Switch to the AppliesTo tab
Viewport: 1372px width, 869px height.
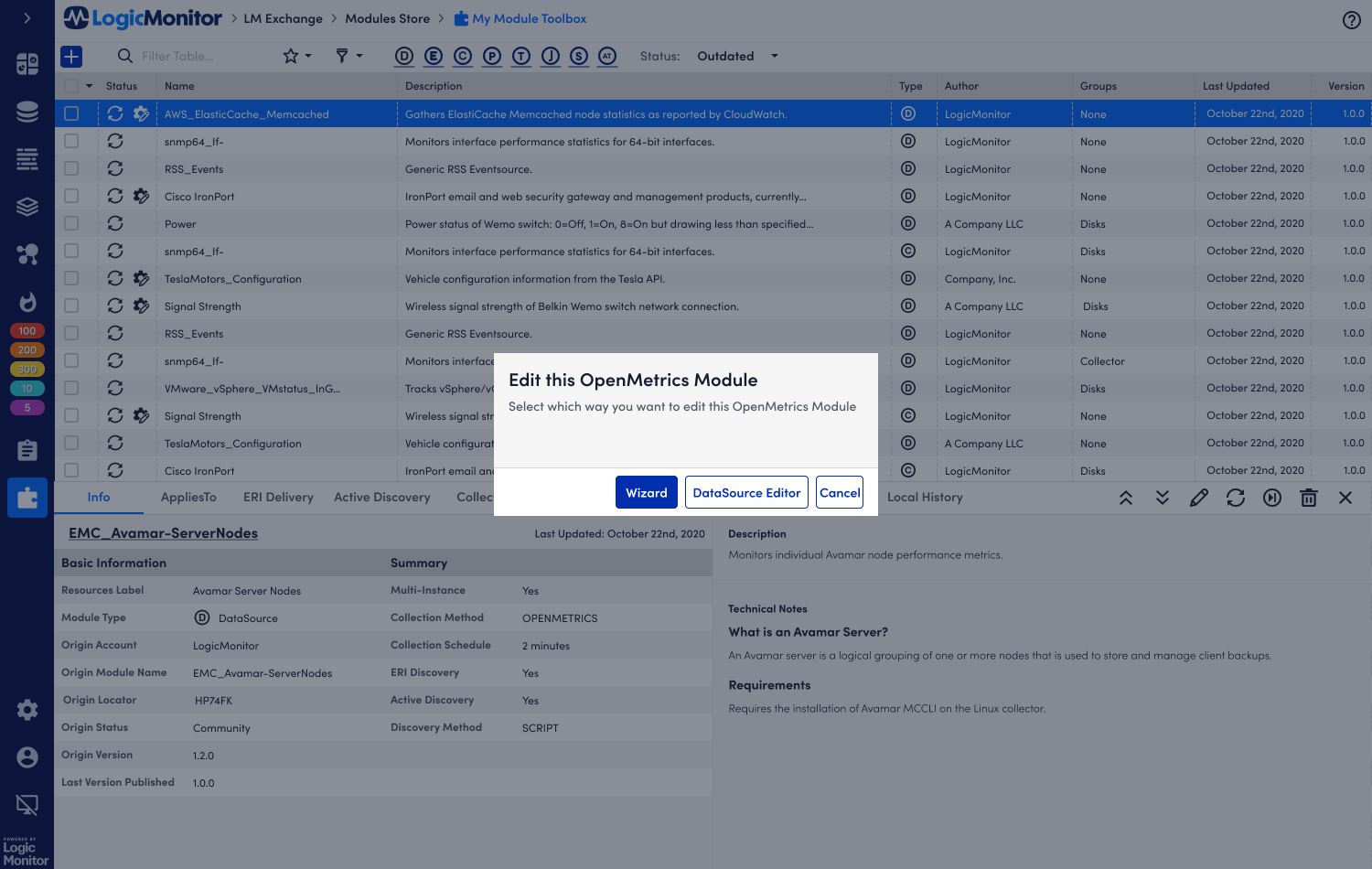click(x=188, y=498)
